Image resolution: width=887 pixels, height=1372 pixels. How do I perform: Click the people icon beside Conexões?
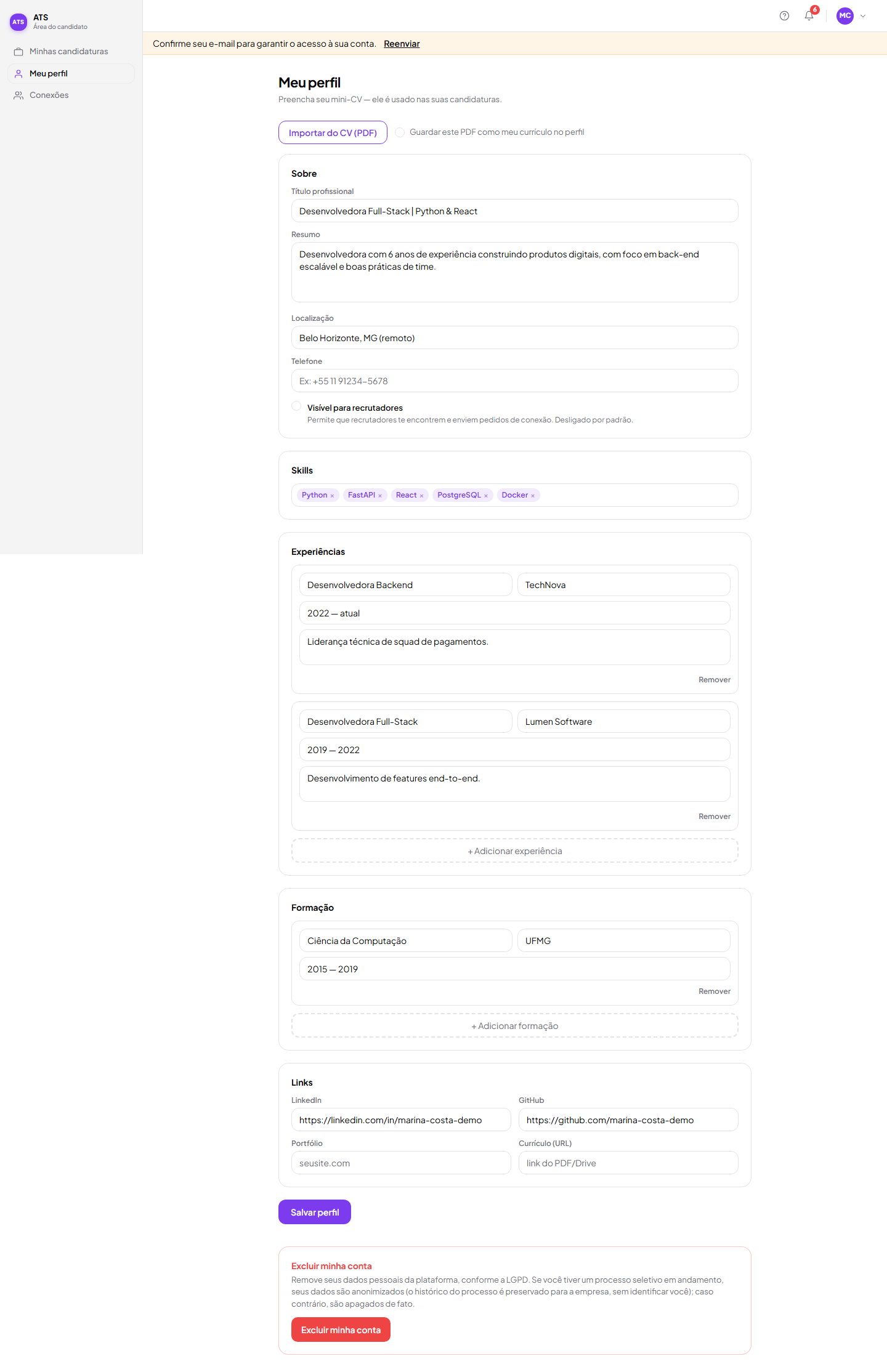pos(18,95)
